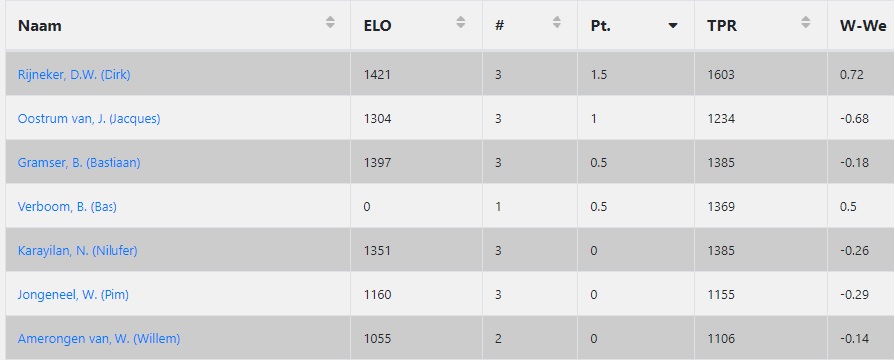Open Amerongen van, W. (Willem) link
Screen dimensions: 895x361
(x=99, y=339)
